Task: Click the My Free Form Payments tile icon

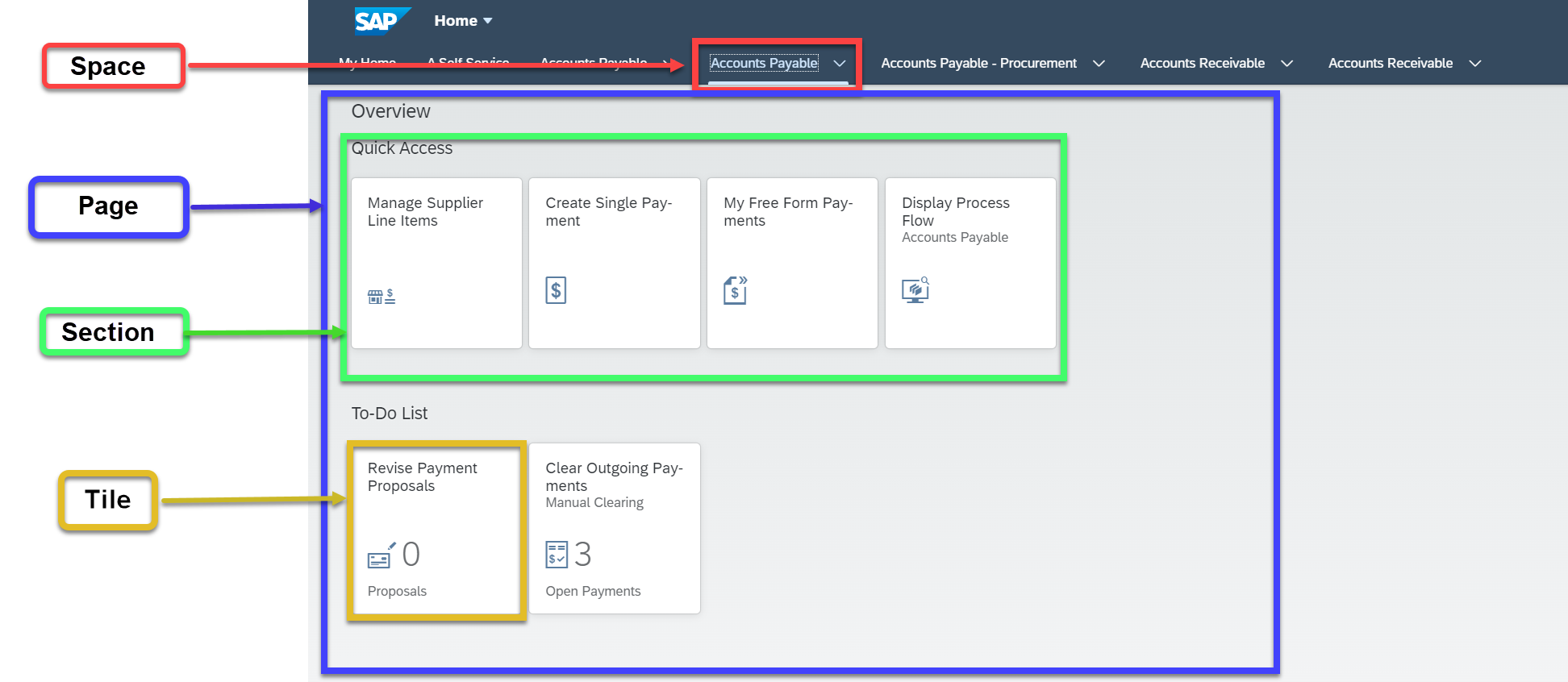Action: point(735,290)
